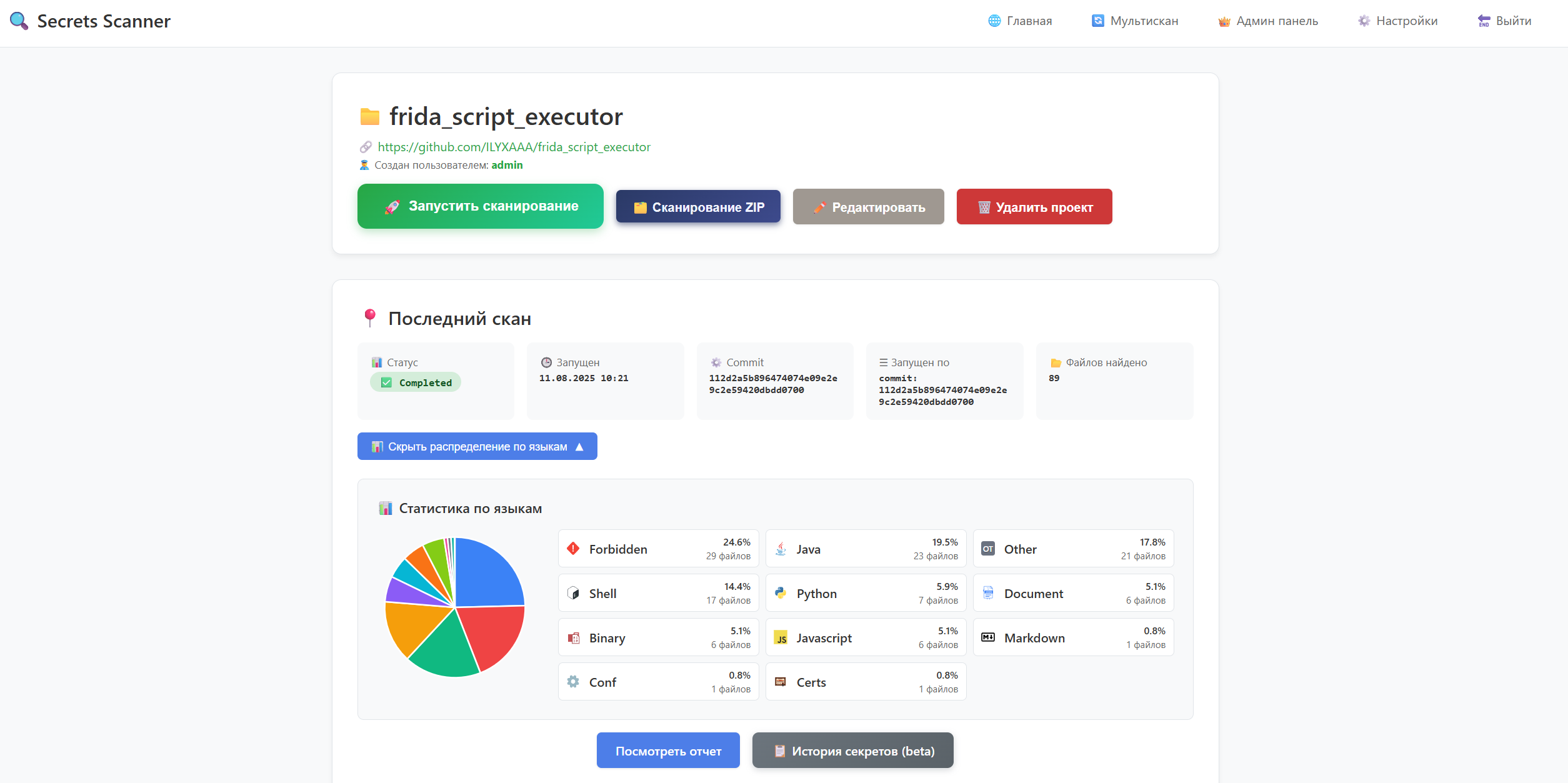Viewport: 1568px width, 783px height.
Task: Open the Главная menu item
Action: 1020,21
